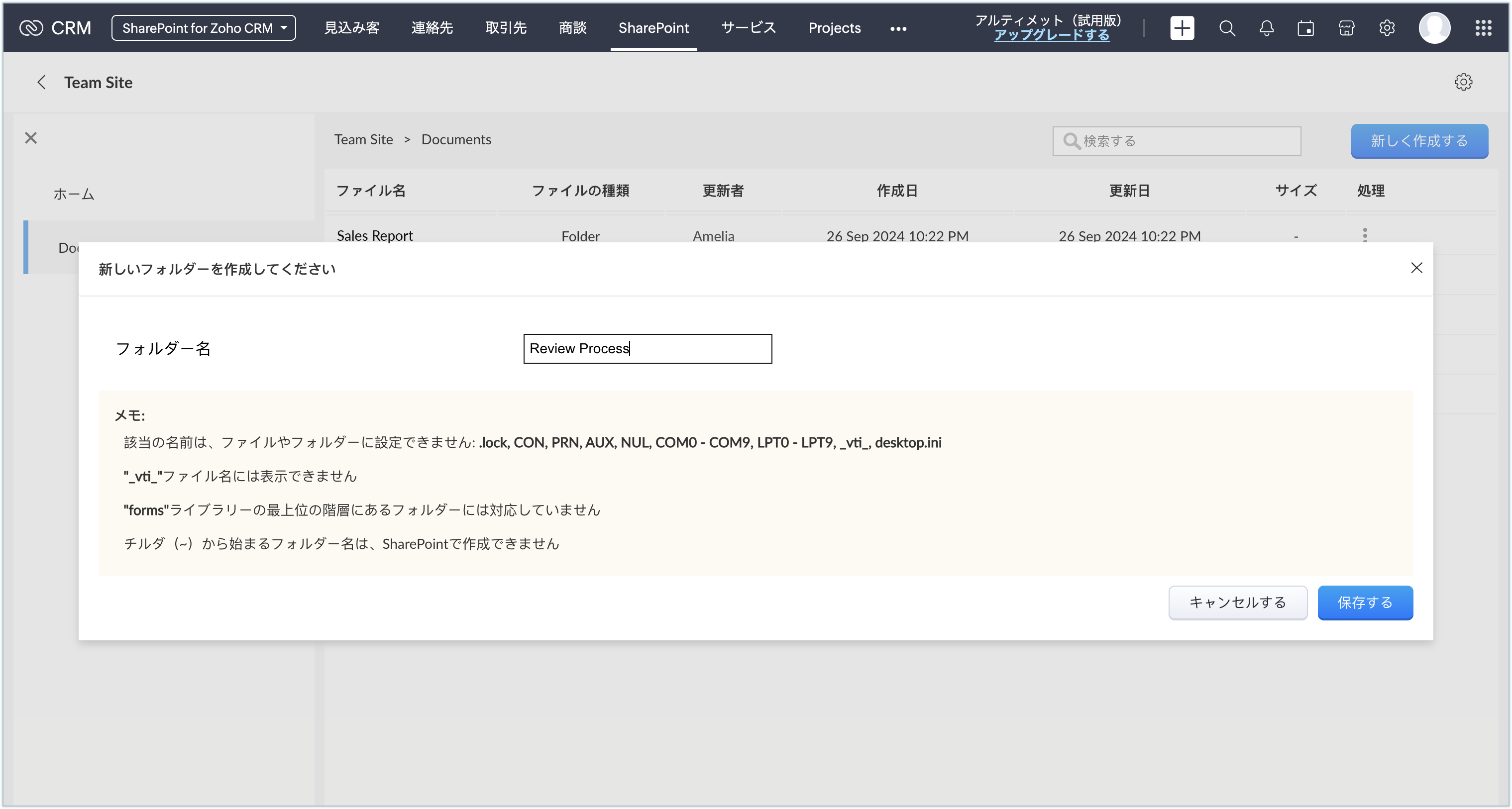Switch to the 商談 tab
1512x809 pixels.
click(x=572, y=27)
